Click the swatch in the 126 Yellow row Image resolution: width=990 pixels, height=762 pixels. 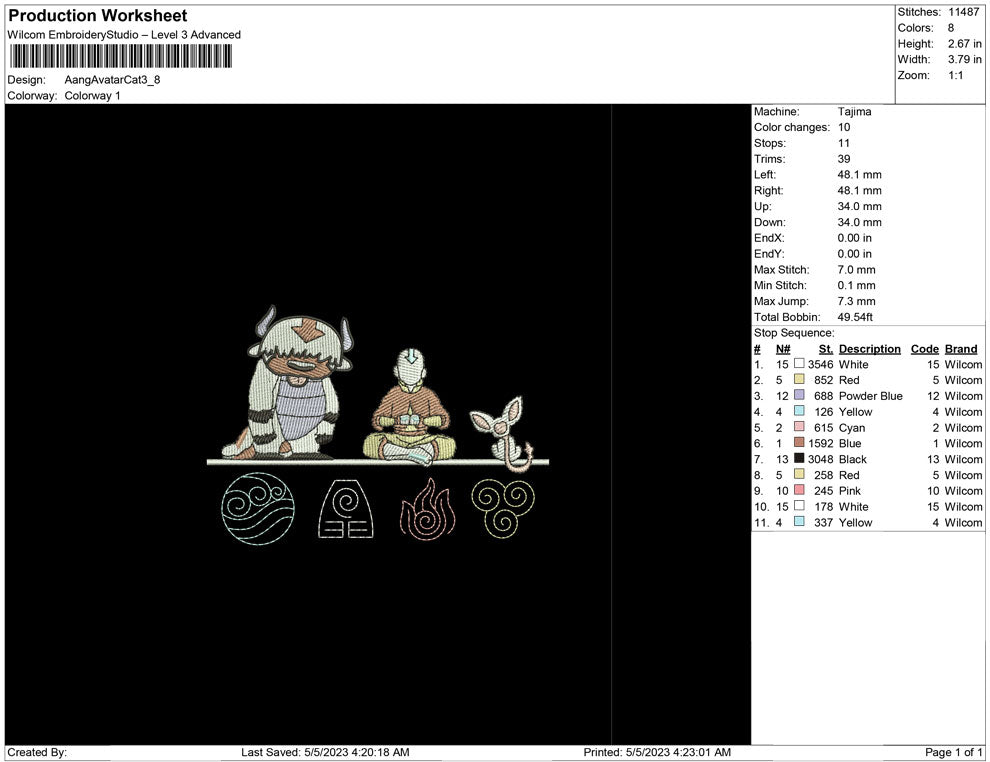[x=799, y=411]
